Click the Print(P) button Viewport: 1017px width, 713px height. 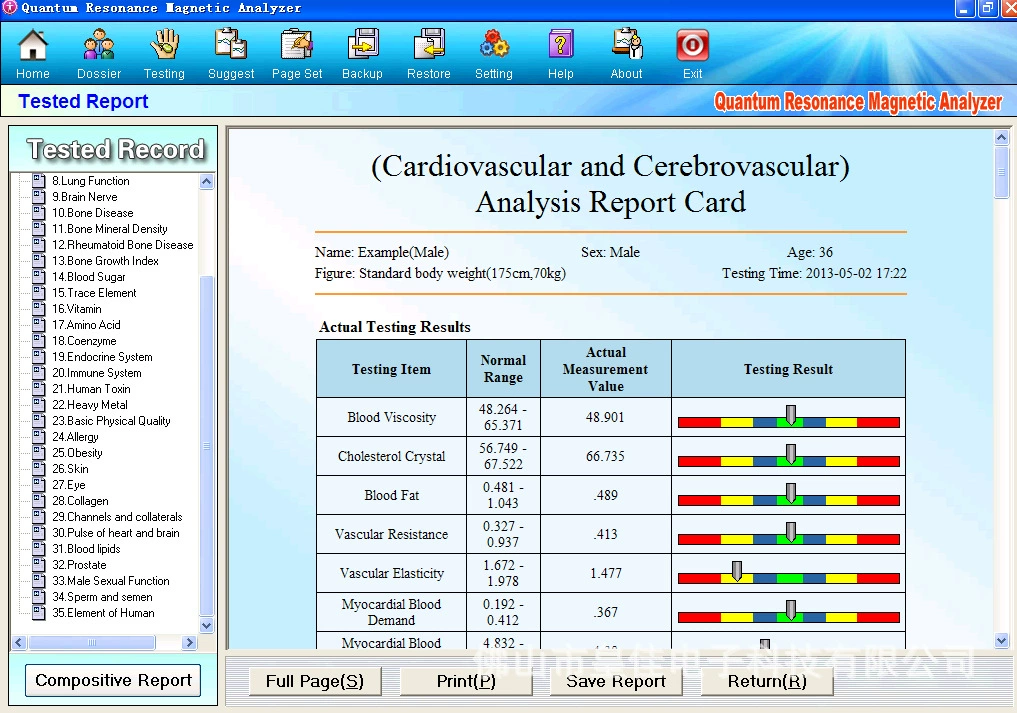[x=466, y=681]
